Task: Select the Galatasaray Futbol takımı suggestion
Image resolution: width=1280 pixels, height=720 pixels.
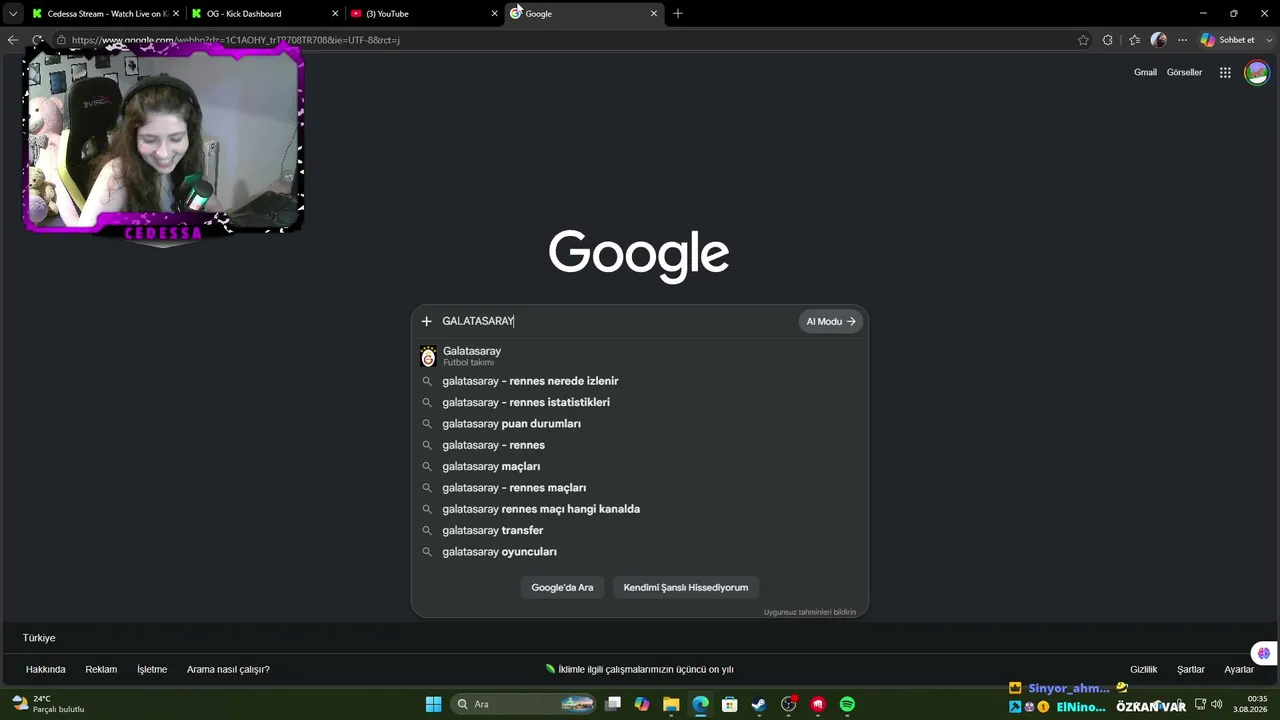Action: tap(640, 356)
